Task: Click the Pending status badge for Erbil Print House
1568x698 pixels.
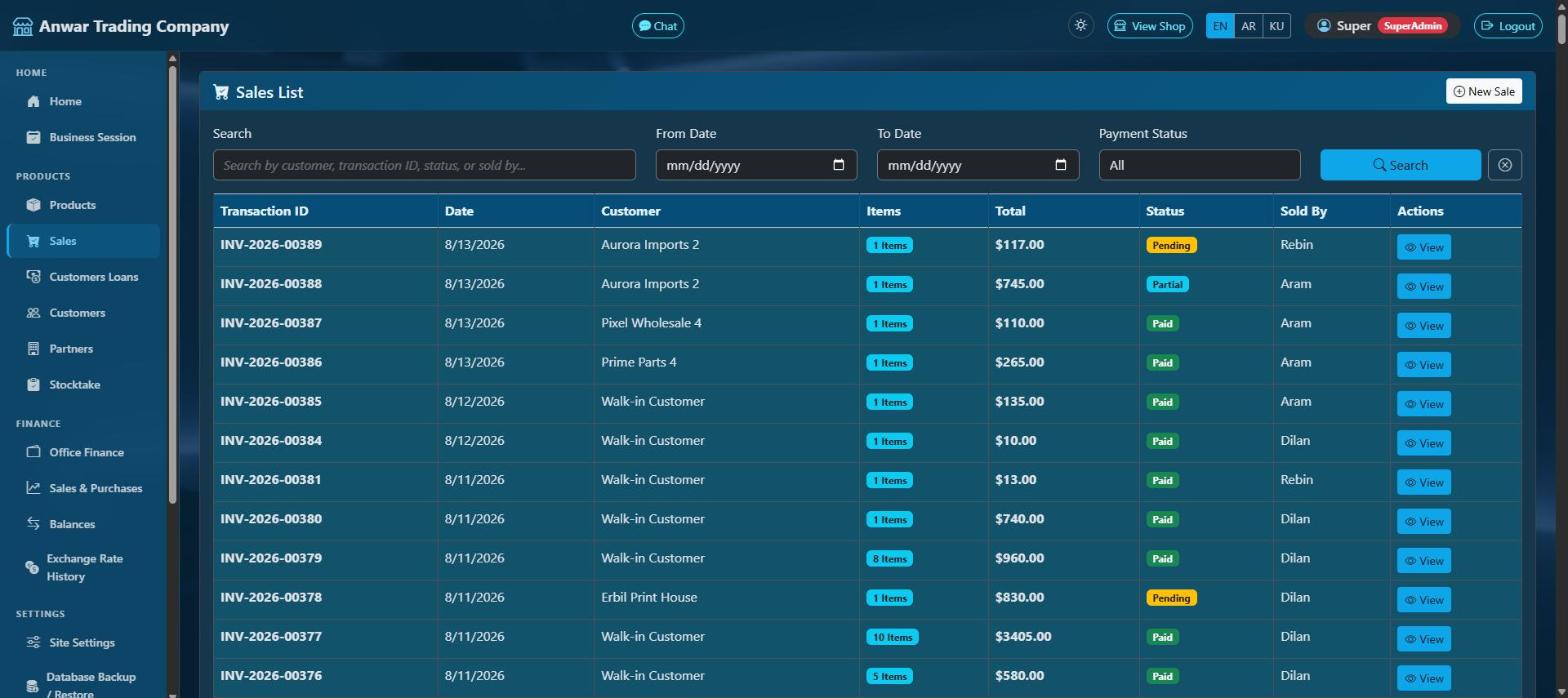Action: coord(1171,598)
